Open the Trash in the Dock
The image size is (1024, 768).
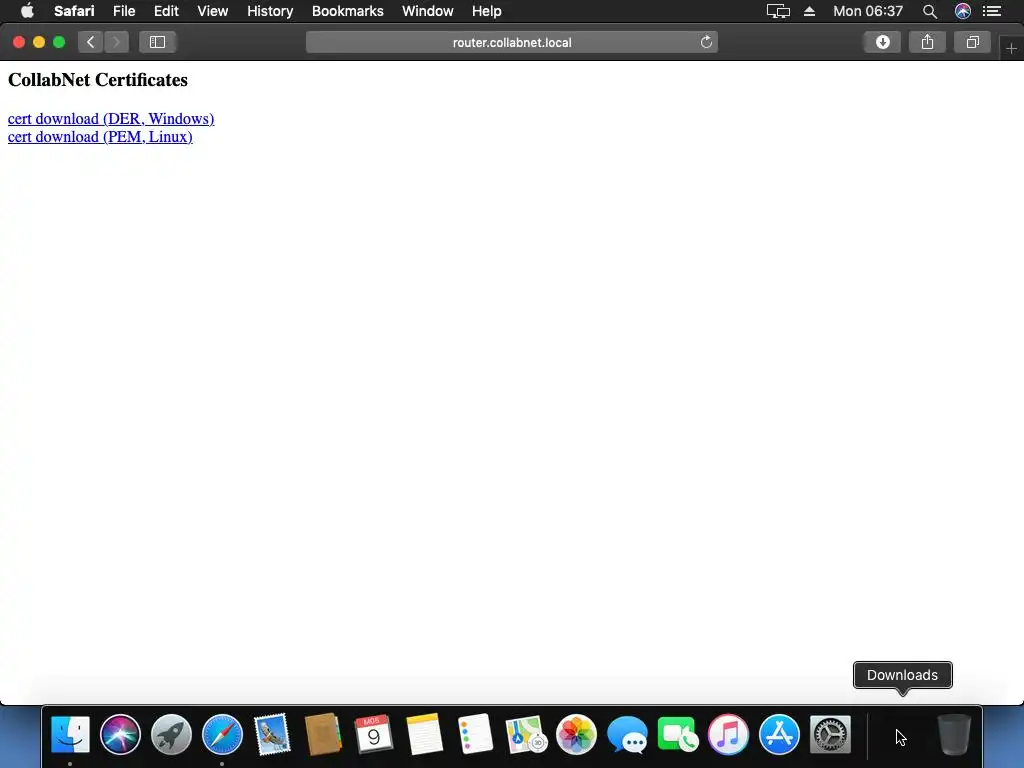(954, 735)
